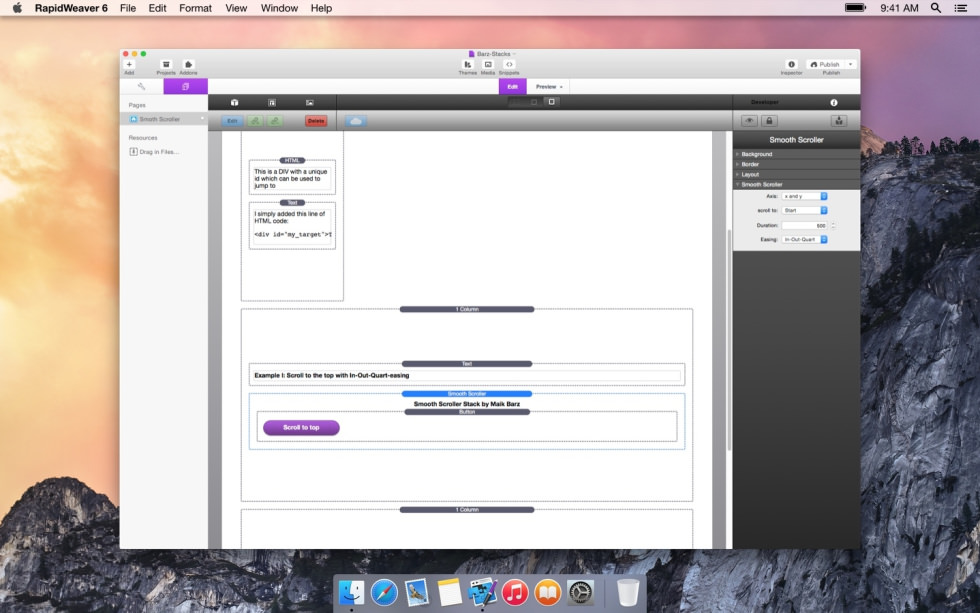This screenshot has width=980, height=613.
Task: Open iBooks from the Dock
Action: pyautogui.click(x=548, y=592)
